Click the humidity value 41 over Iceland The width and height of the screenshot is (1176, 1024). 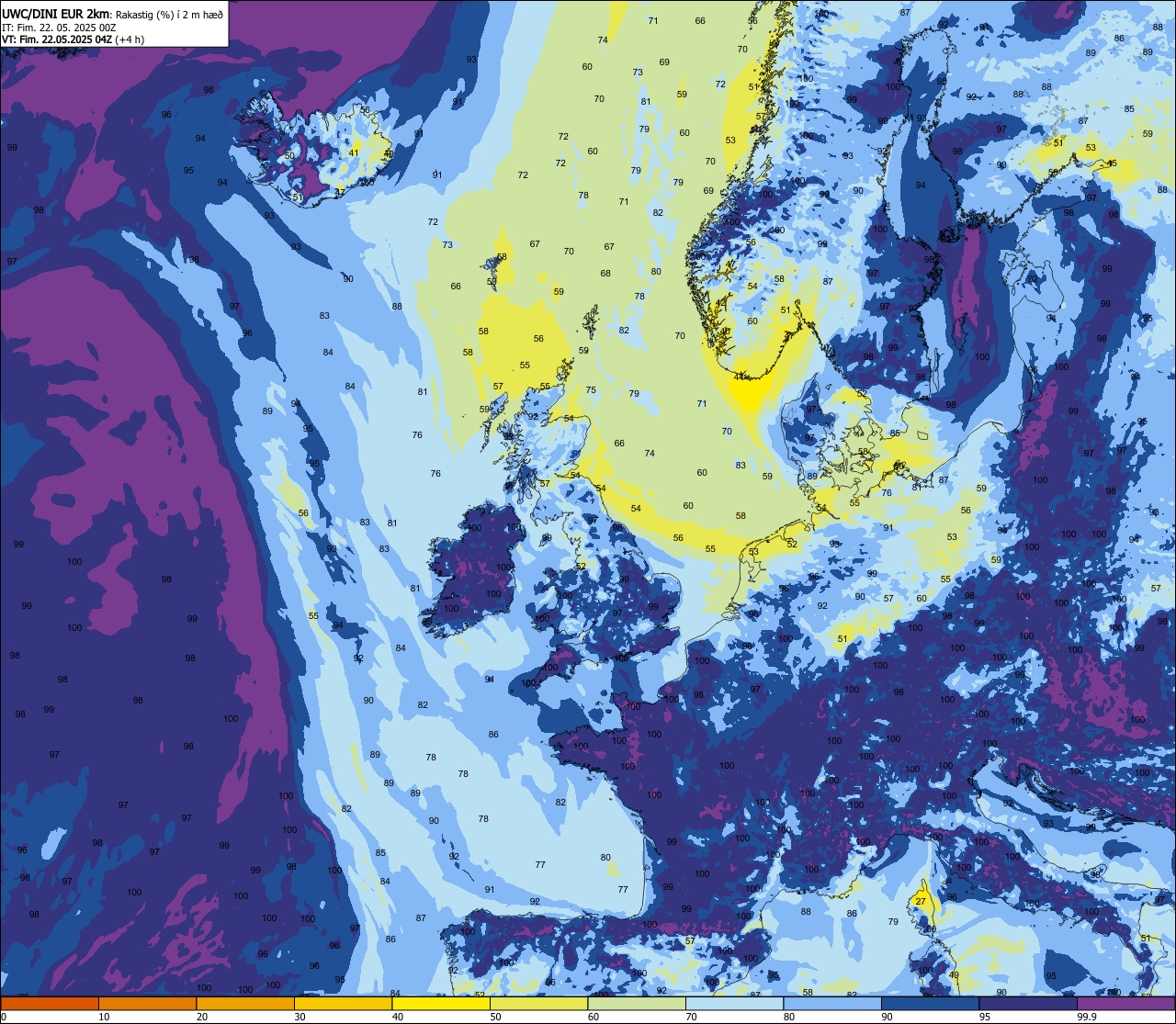click(x=355, y=152)
